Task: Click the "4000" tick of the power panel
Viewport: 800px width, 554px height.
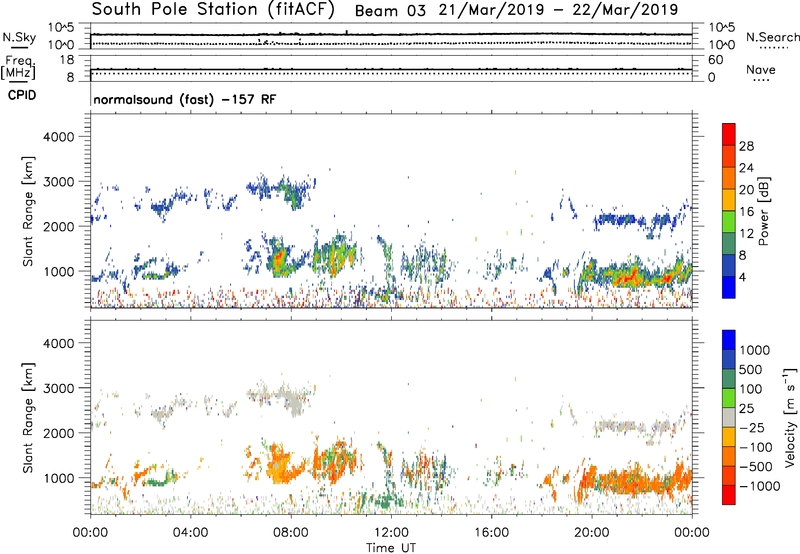Action: 58,137
